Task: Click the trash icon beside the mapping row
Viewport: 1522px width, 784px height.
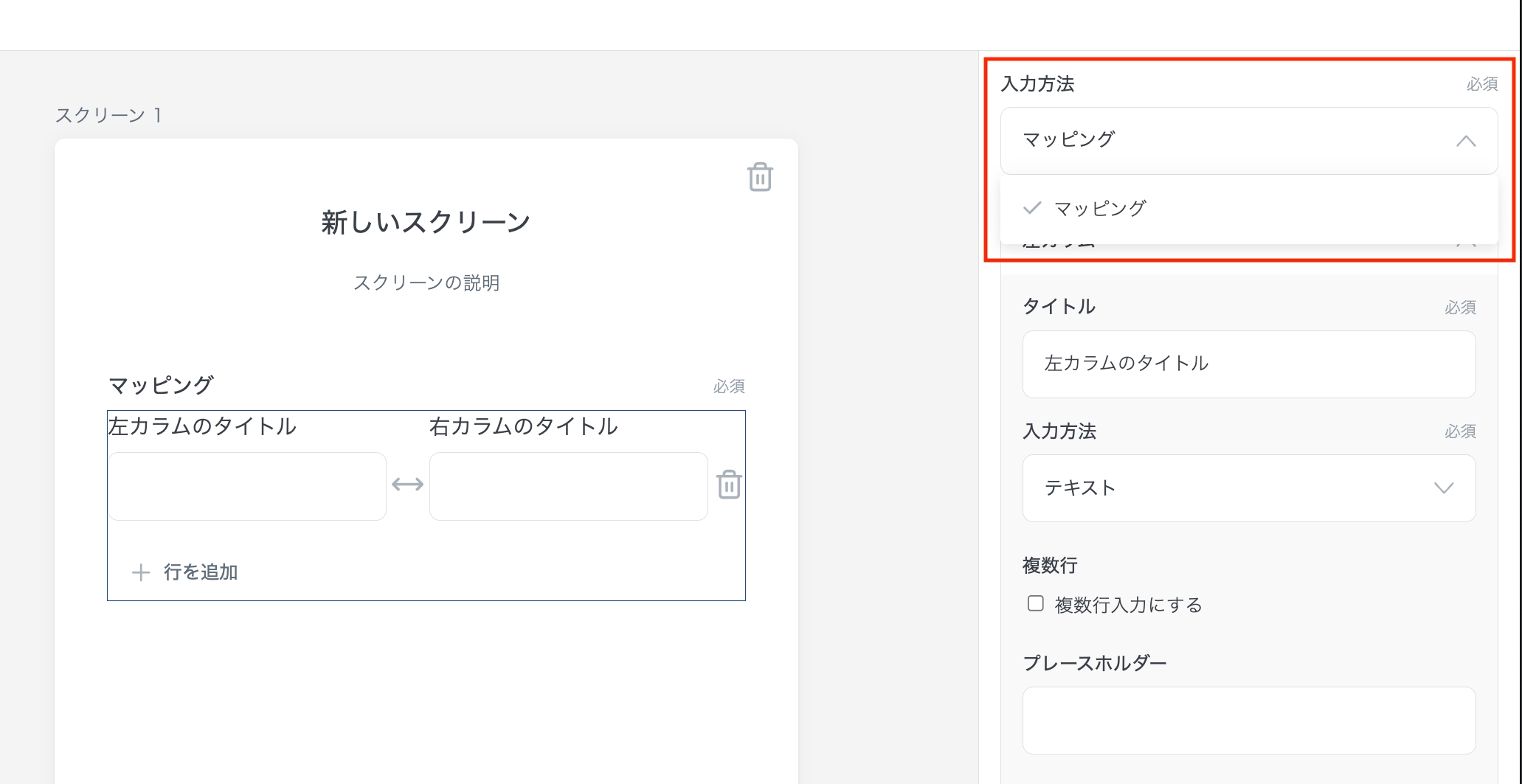Action: pos(729,485)
